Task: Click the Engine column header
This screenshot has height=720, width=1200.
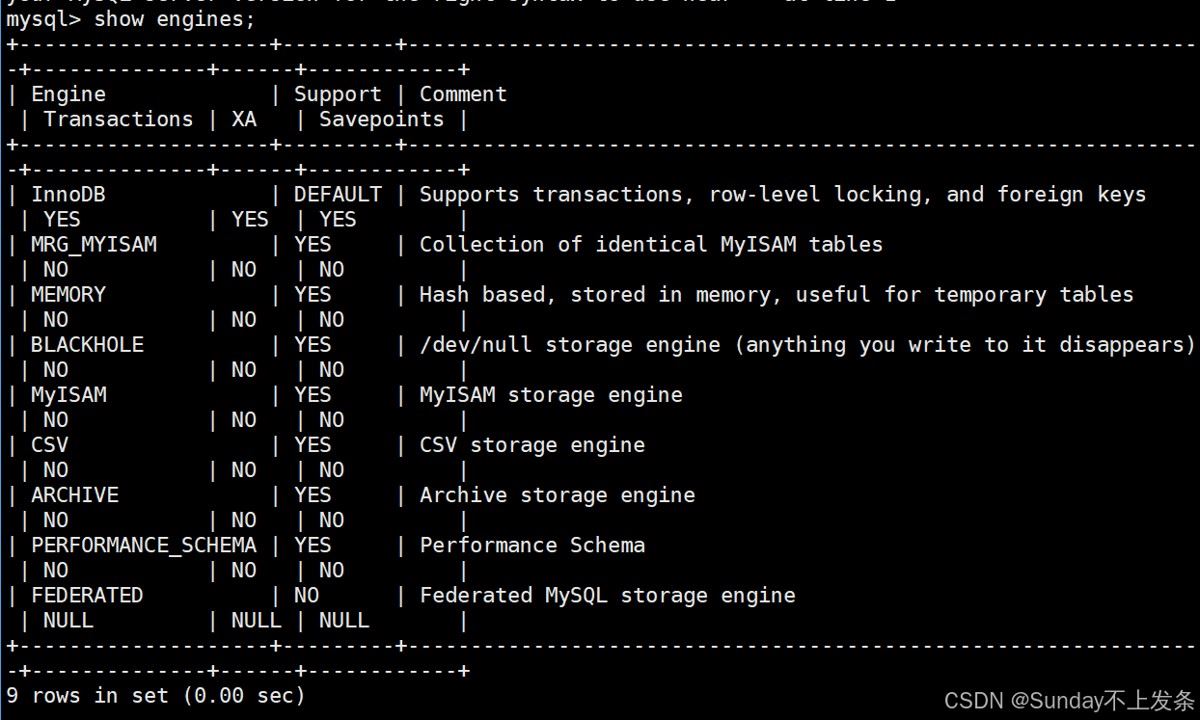Action: pyautogui.click(x=68, y=94)
